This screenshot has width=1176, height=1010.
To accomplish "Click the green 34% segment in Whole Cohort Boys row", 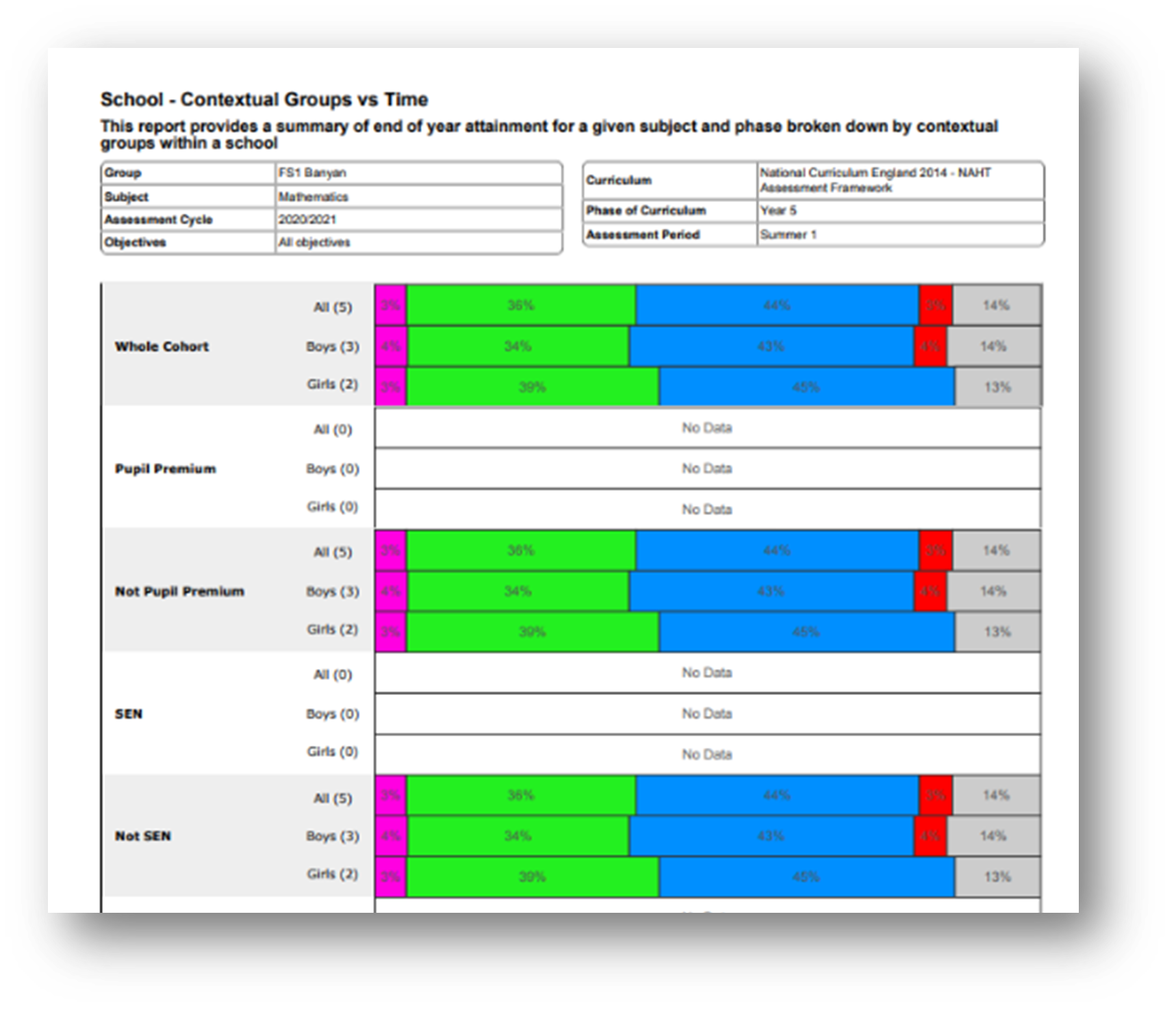I will (x=518, y=346).
